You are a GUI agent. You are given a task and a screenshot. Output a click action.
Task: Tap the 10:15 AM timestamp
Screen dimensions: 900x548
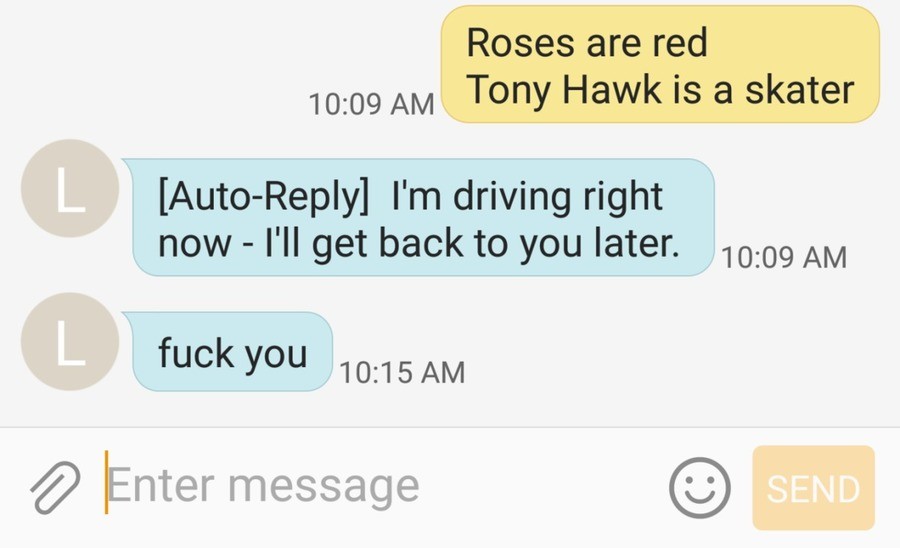pyautogui.click(x=402, y=372)
